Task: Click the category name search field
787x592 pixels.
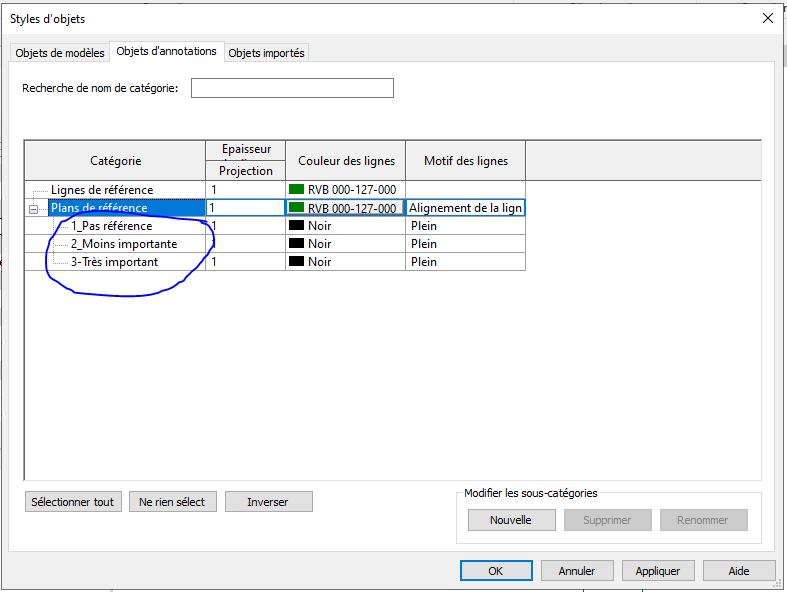Action: click(x=292, y=89)
